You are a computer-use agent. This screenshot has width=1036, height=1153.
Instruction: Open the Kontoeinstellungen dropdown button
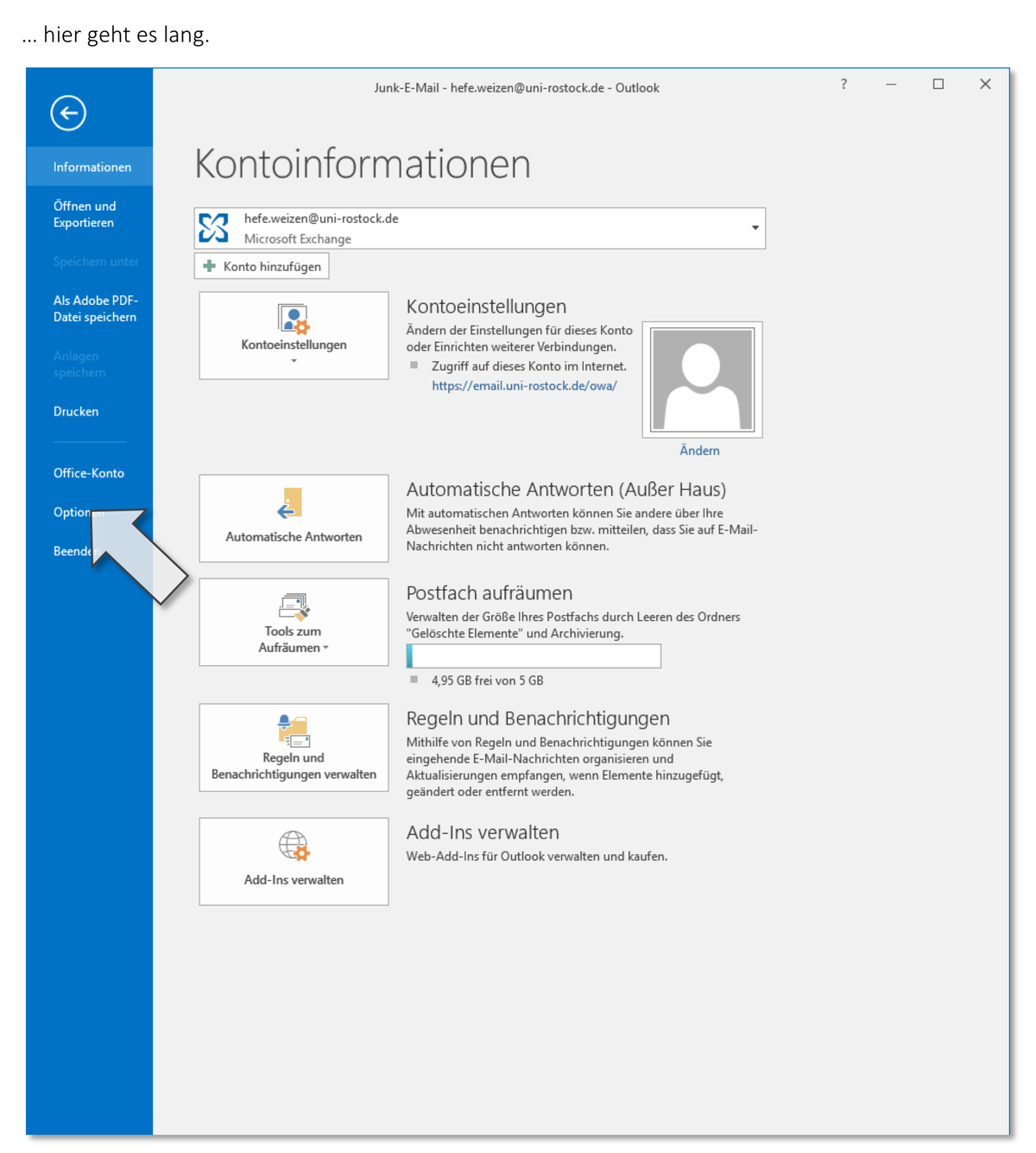(x=294, y=335)
